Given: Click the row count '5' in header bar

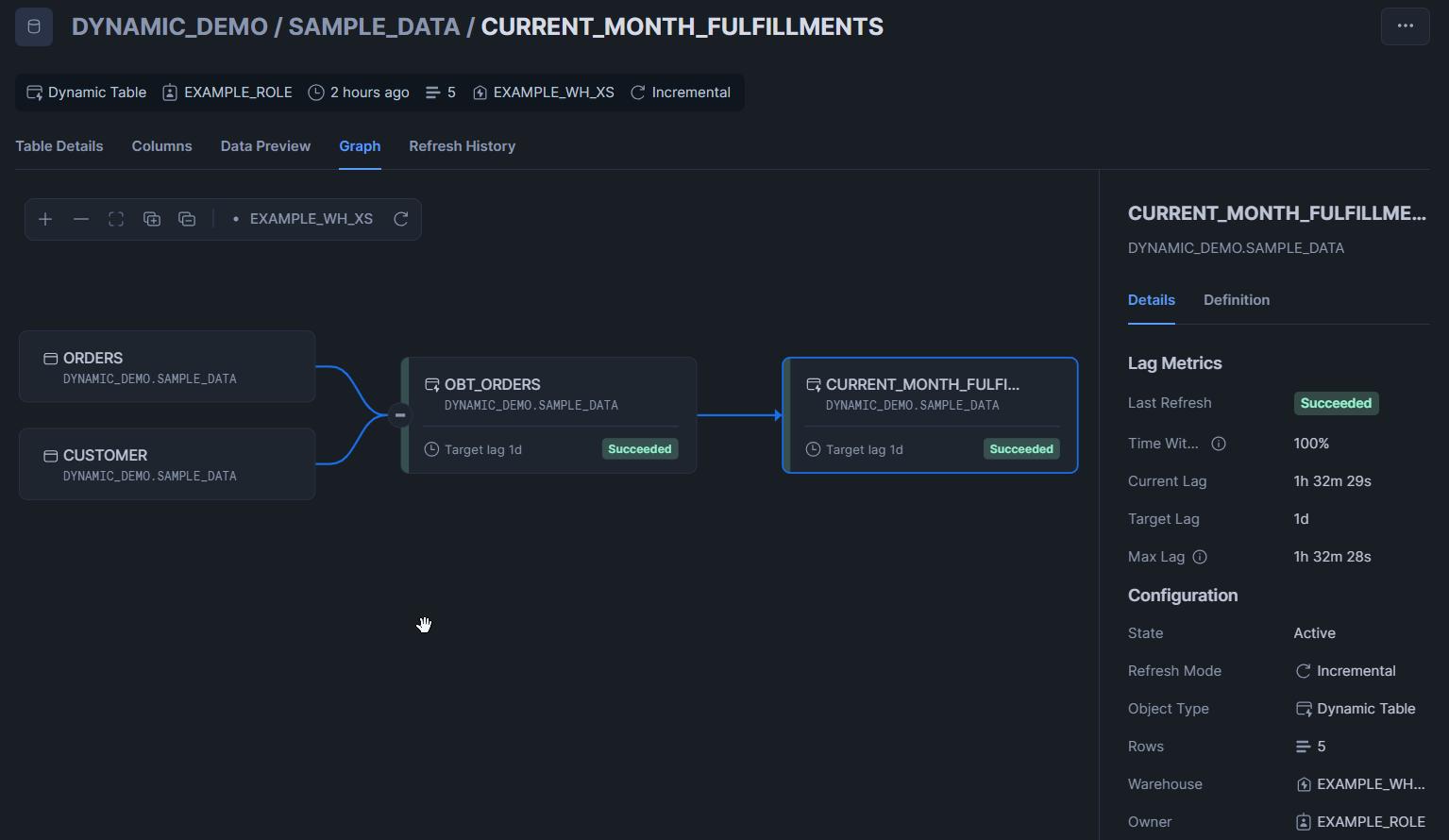Looking at the screenshot, I should pos(451,92).
